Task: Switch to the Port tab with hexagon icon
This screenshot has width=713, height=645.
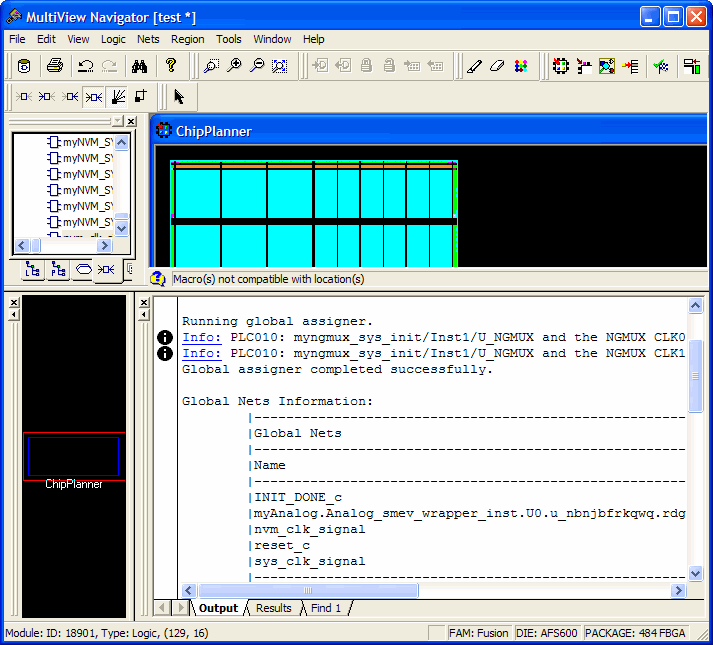Action: click(x=84, y=269)
